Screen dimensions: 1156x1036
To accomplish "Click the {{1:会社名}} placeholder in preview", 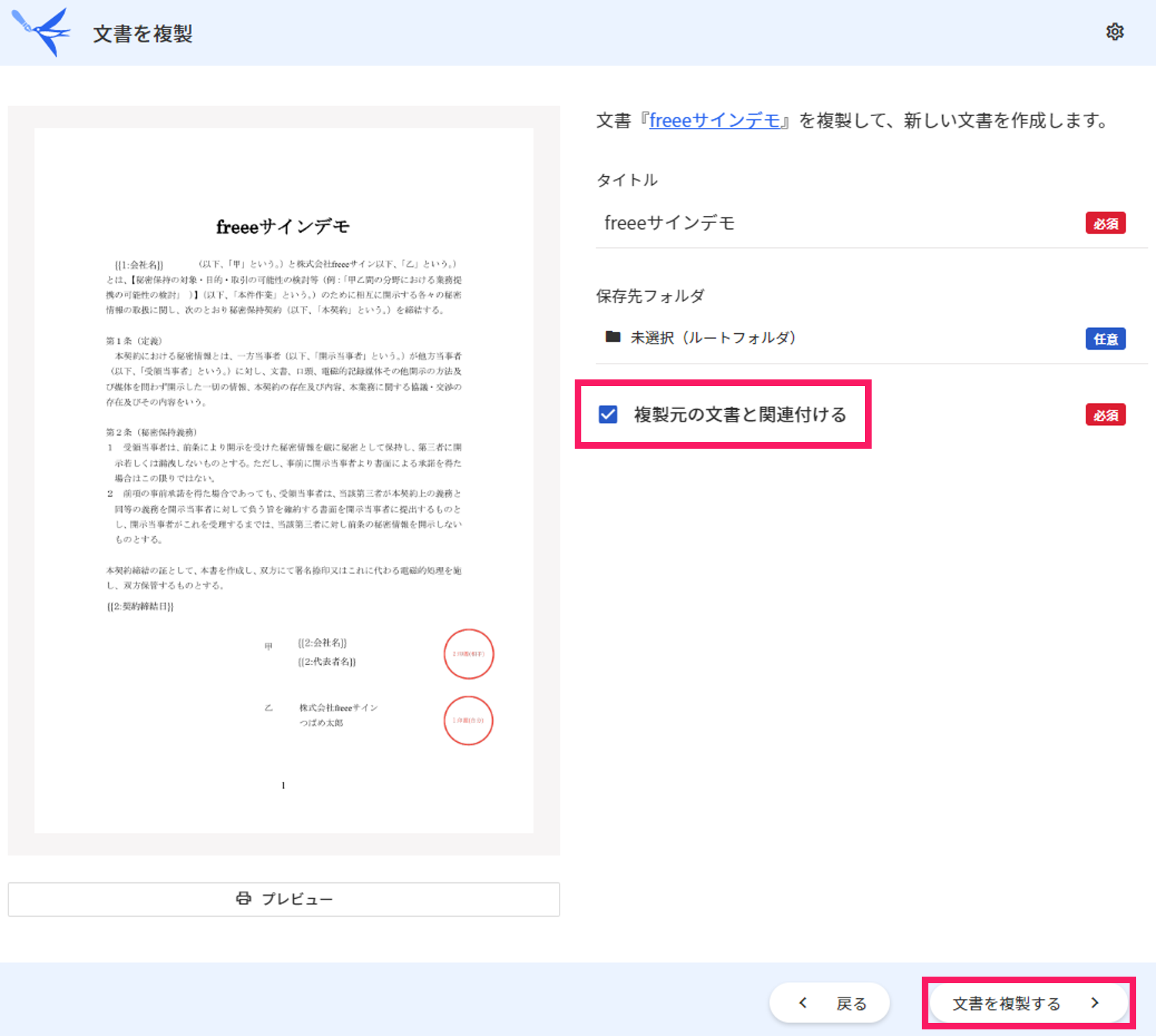I will [139, 265].
